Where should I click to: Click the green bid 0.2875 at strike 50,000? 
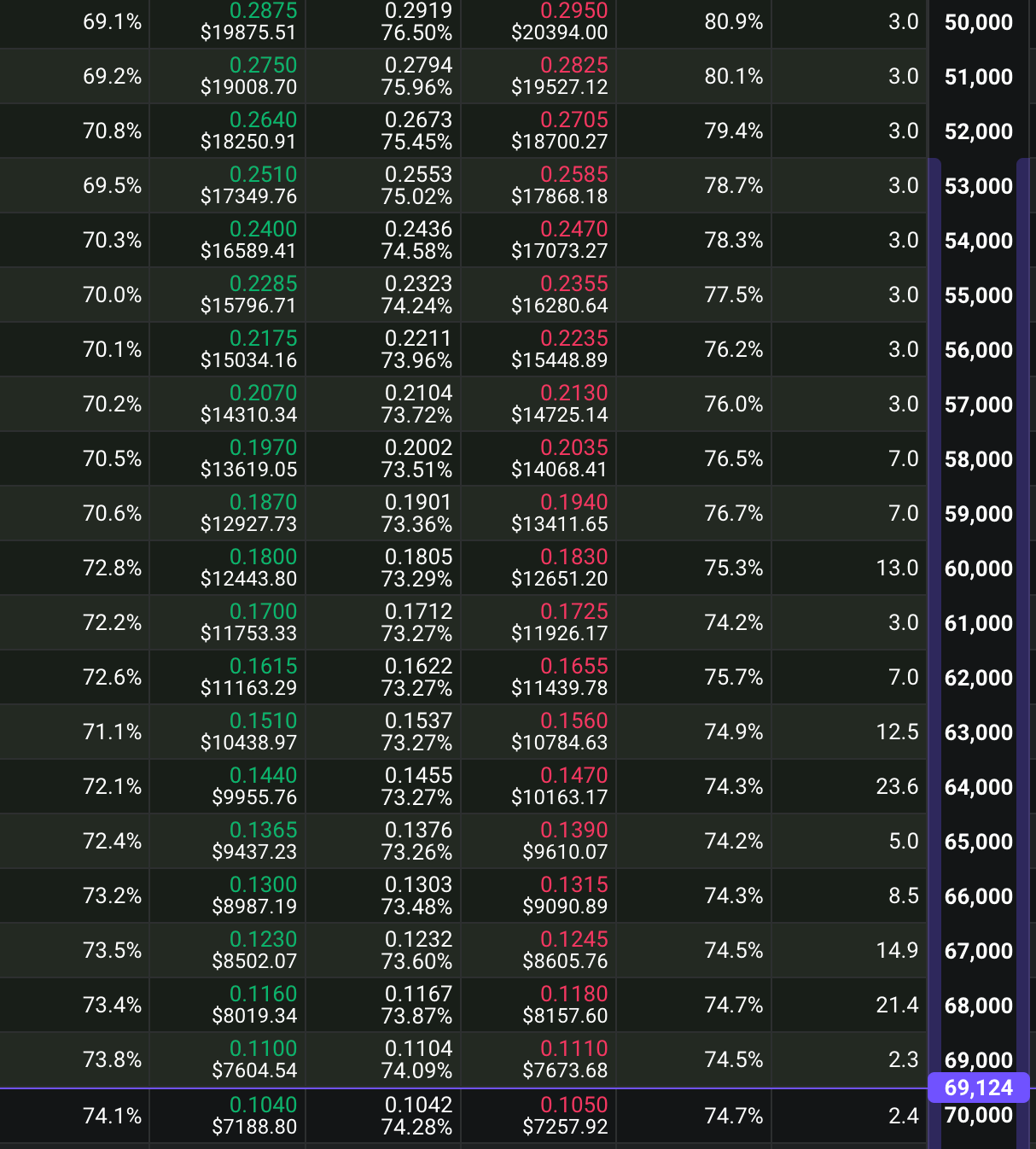[x=265, y=10]
